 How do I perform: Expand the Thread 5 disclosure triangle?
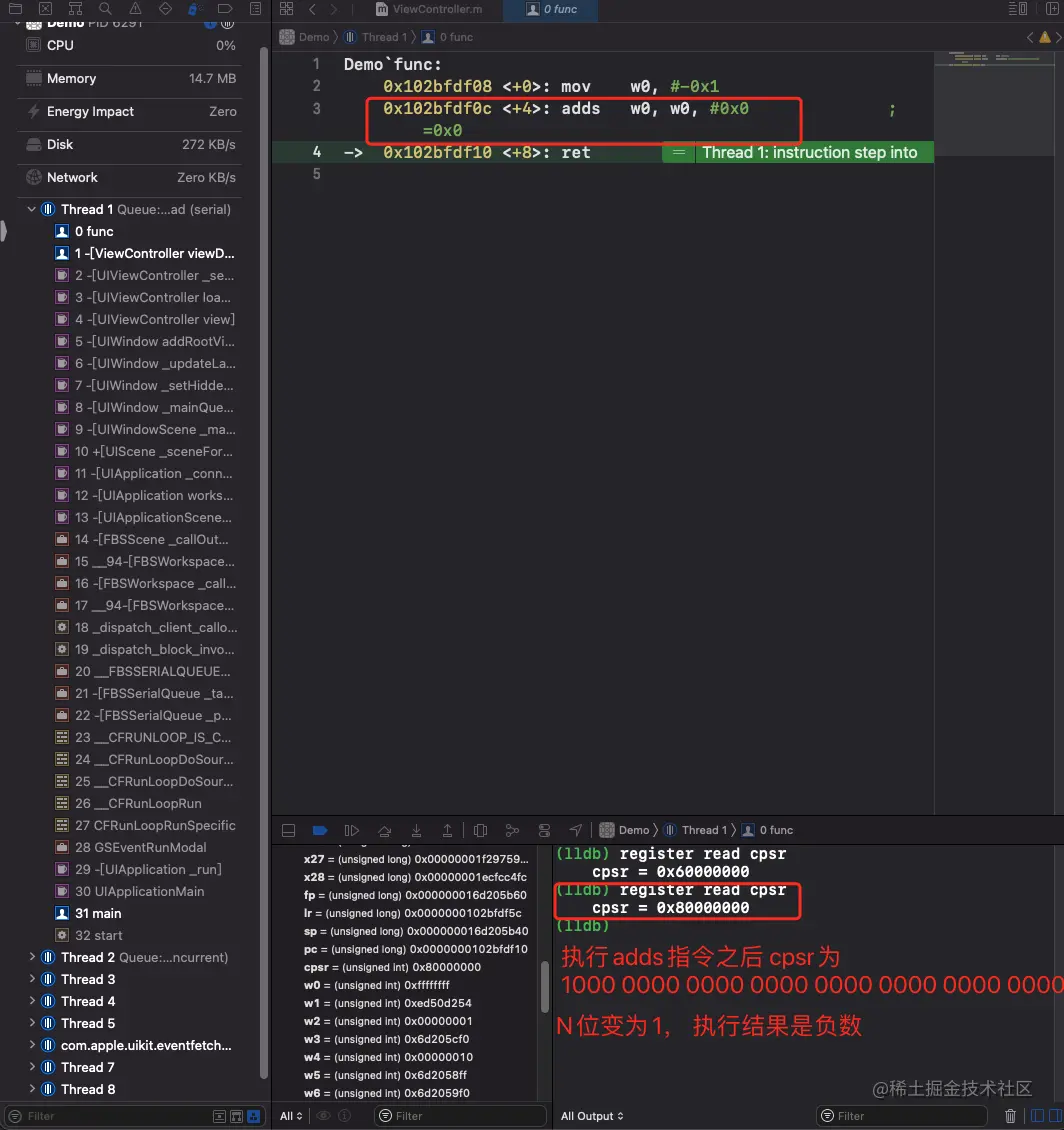[32, 1023]
